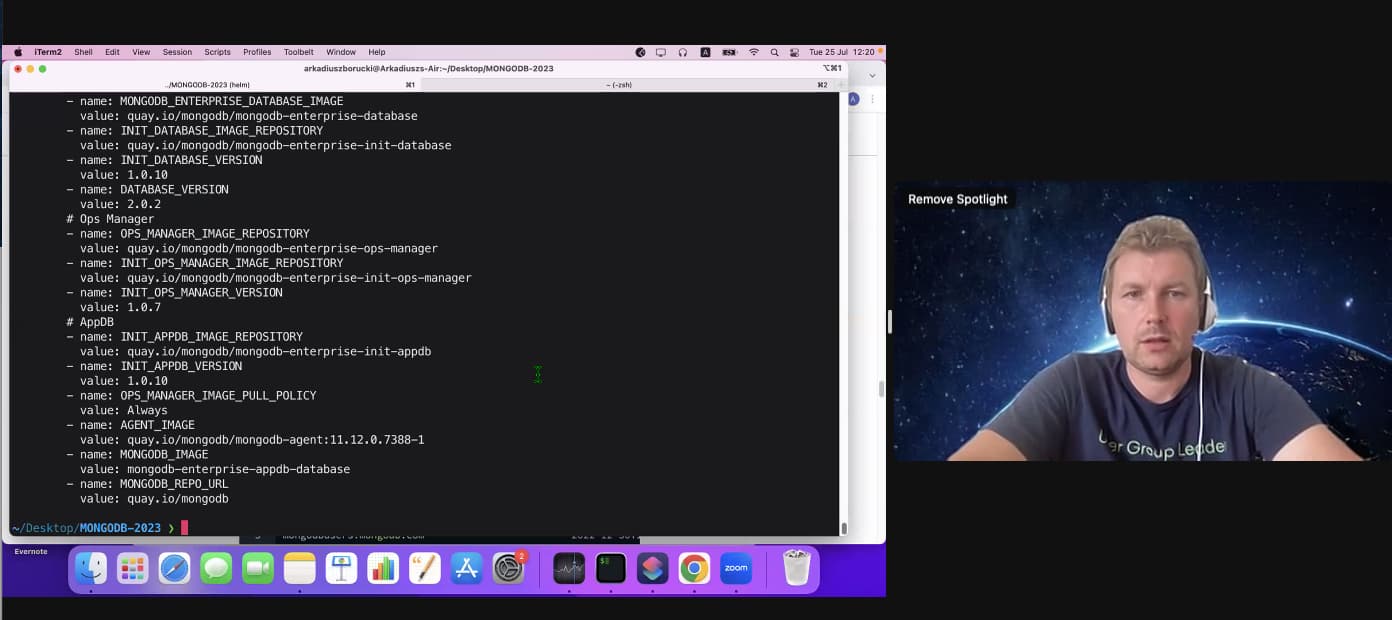
Task: Open Notes app in dock
Action: [299, 568]
